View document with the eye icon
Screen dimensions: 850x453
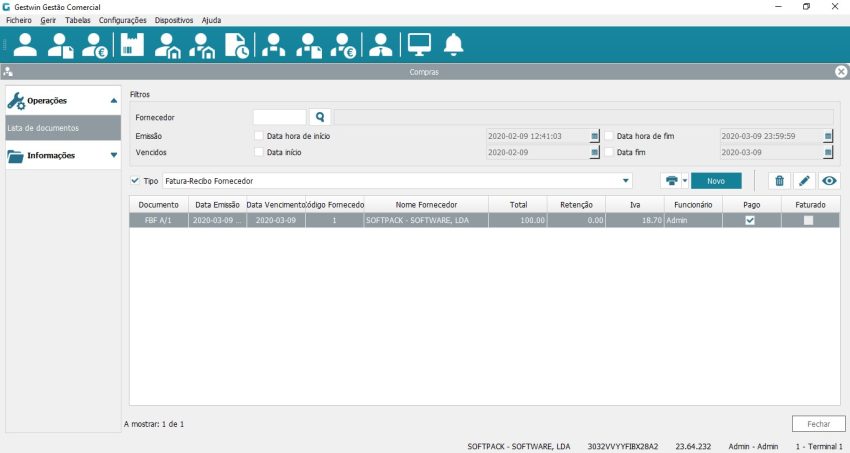tap(829, 181)
